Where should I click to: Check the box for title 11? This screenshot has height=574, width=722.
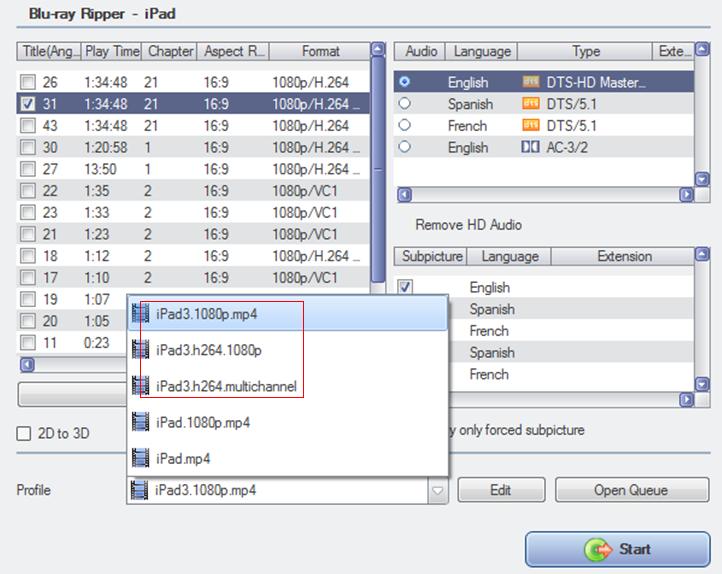tap(28, 342)
